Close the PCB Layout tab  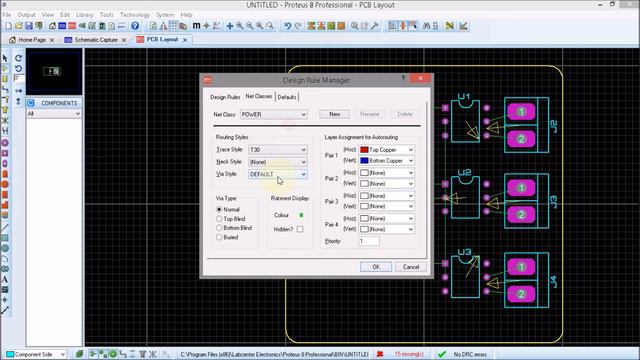(185, 40)
